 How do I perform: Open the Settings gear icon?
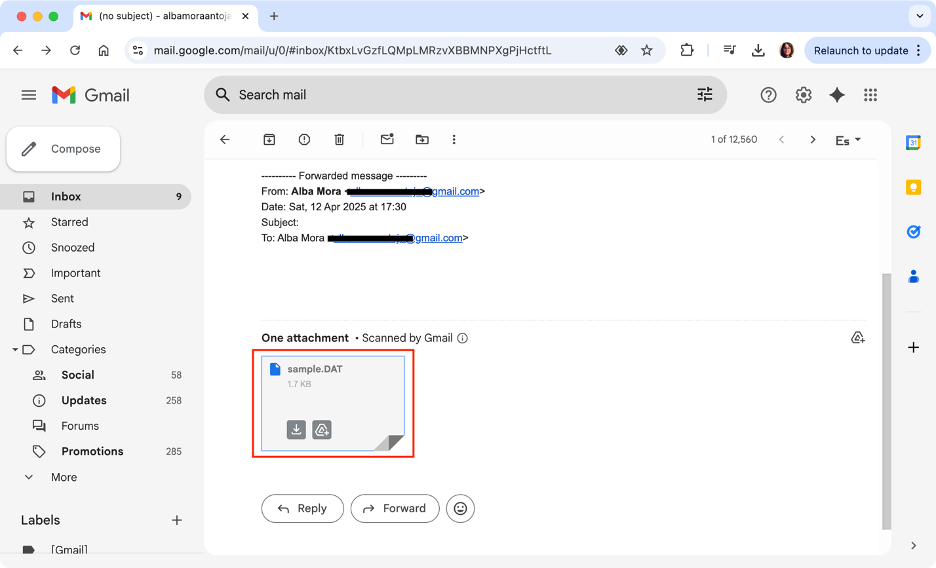803,95
